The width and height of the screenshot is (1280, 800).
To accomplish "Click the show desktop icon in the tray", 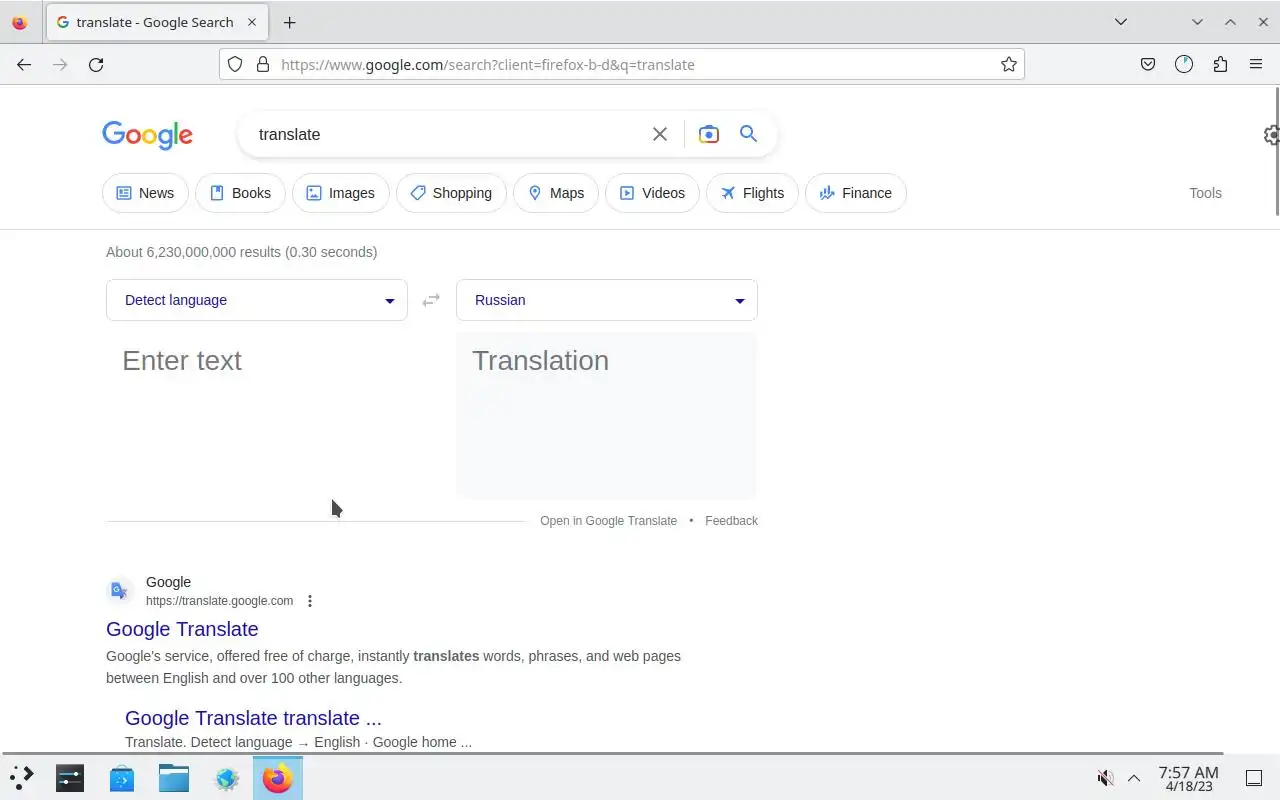I will point(1254,778).
